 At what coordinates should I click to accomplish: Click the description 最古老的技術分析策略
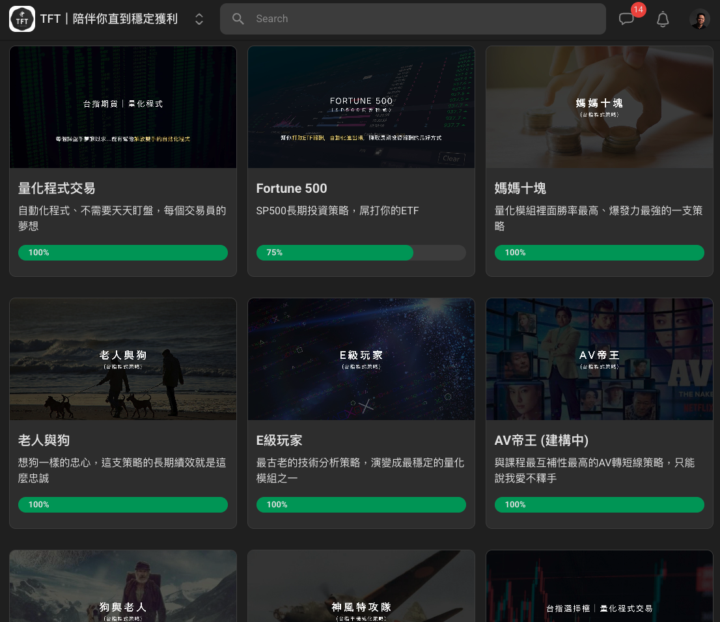coord(360,470)
